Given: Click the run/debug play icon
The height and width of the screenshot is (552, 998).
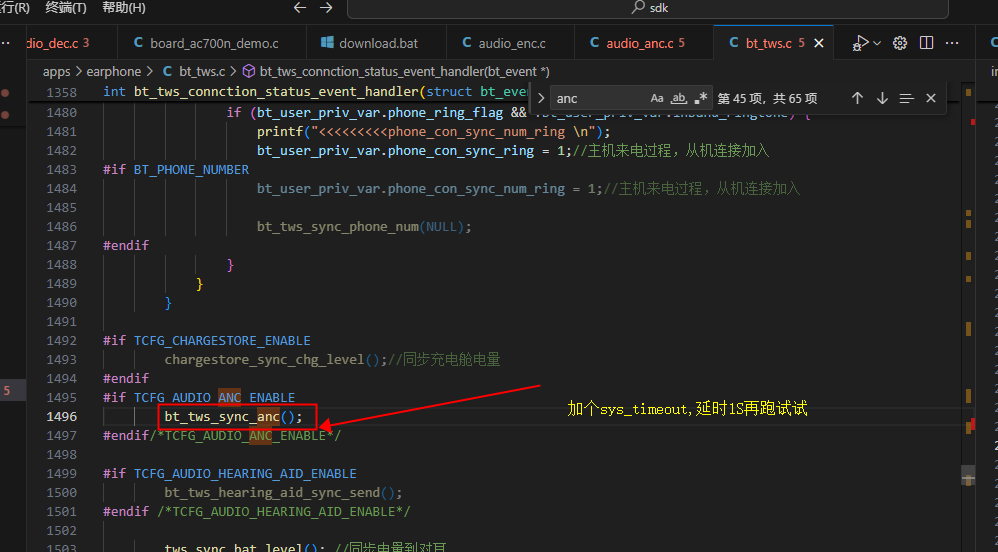Looking at the screenshot, I should click(861, 43).
